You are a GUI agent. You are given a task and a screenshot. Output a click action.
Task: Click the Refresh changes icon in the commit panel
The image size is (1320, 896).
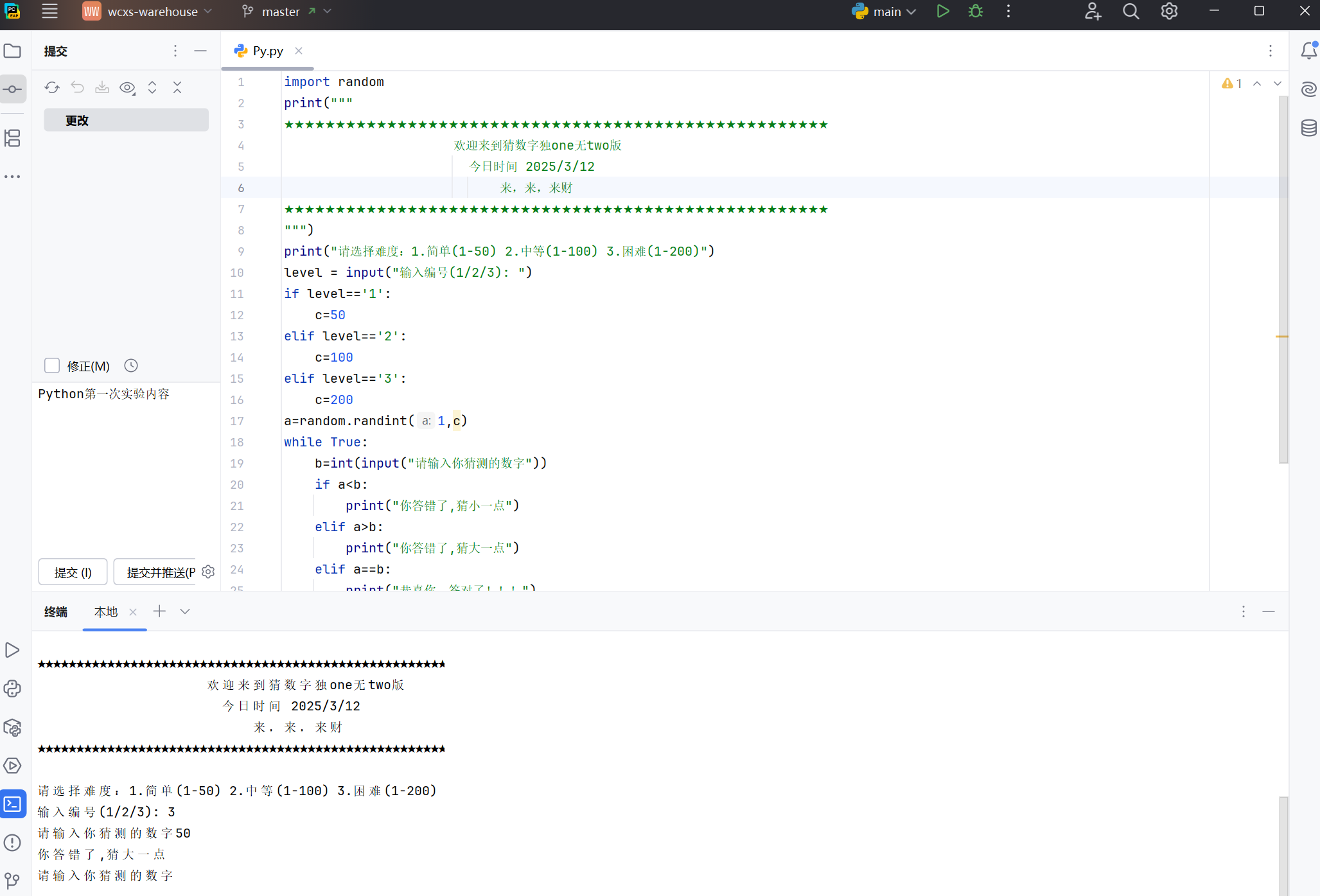(52, 87)
